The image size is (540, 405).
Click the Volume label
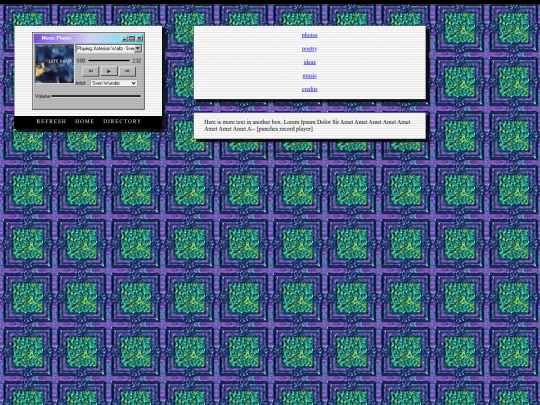(x=42, y=96)
